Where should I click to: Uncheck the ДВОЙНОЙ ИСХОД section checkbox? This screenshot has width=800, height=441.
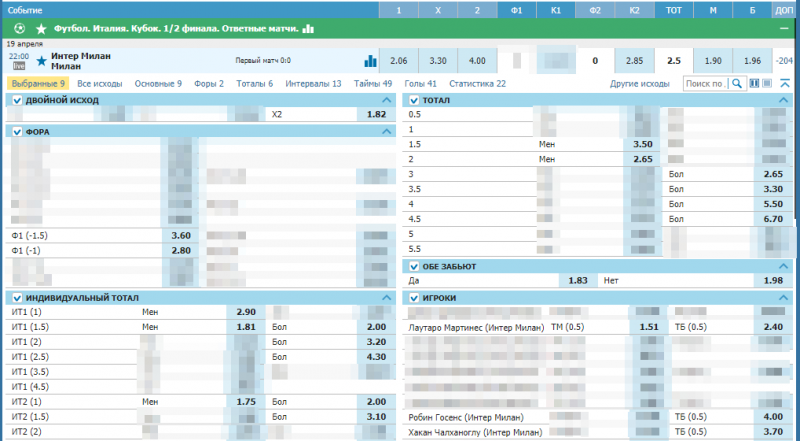click(17, 101)
